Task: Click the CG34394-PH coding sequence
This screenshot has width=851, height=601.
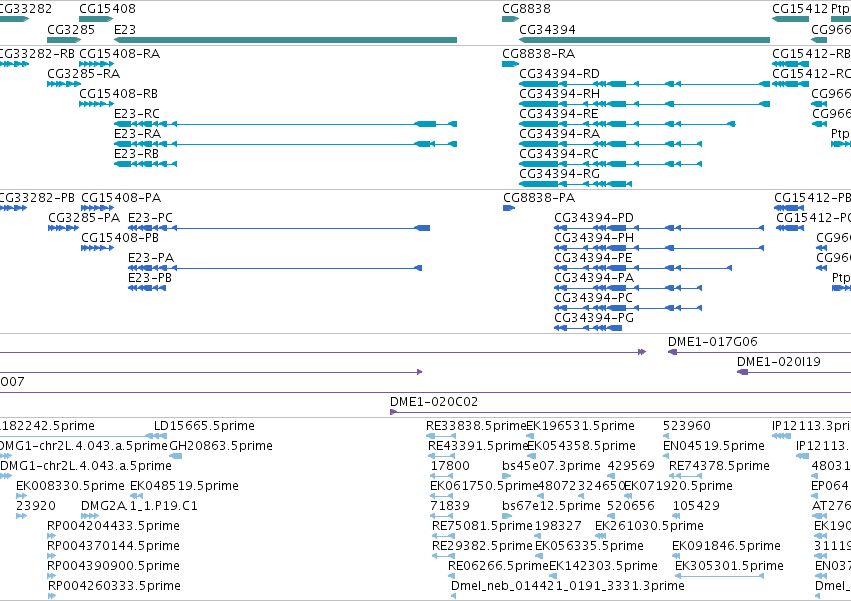Action: pos(659,248)
